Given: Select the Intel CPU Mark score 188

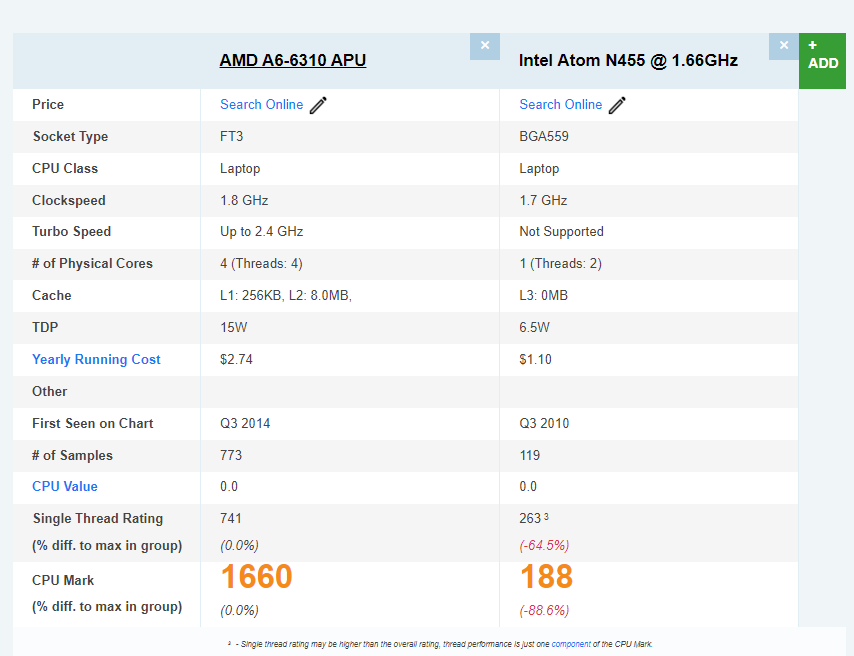Looking at the screenshot, I should [x=546, y=576].
